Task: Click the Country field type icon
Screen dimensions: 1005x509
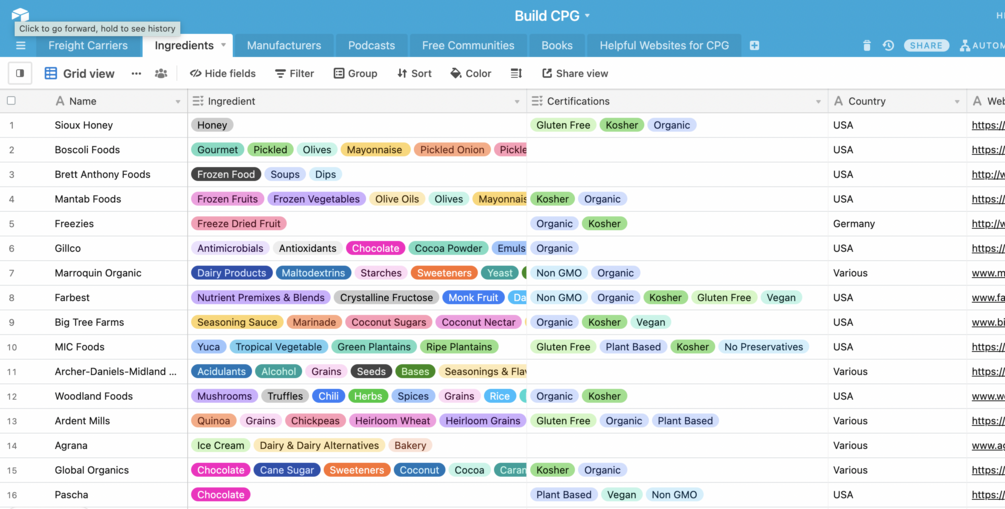Action: [838, 101]
